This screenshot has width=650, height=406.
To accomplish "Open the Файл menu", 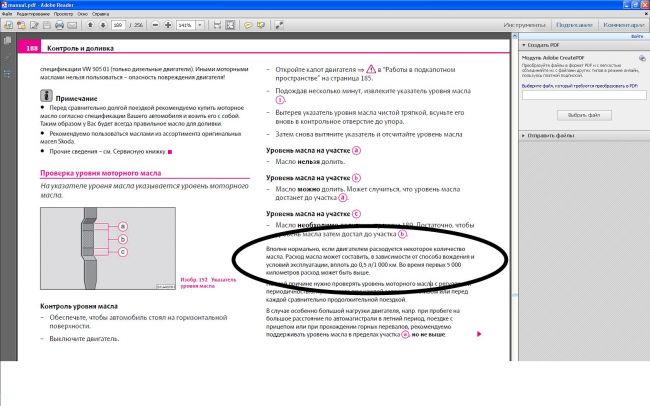I will [x=7, y=14].
